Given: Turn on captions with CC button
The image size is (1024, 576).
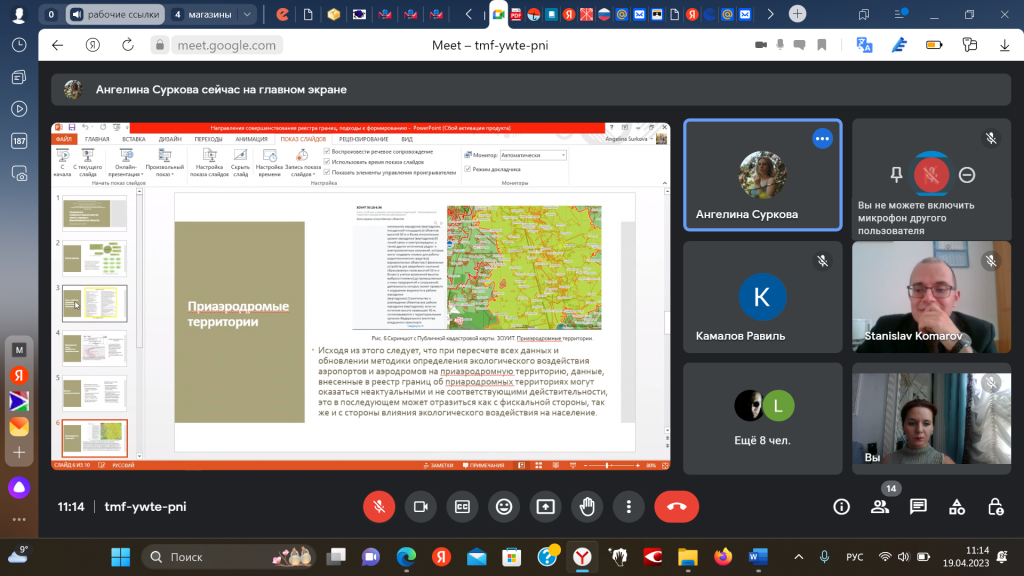Looking at the screenshot, I should click(462, 507).
